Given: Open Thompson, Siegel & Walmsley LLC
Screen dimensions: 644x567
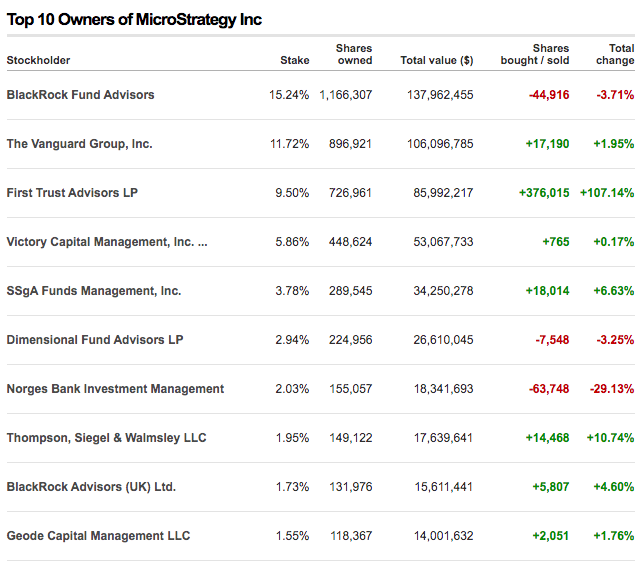Looking at the screenshot, I should (106, 438).
